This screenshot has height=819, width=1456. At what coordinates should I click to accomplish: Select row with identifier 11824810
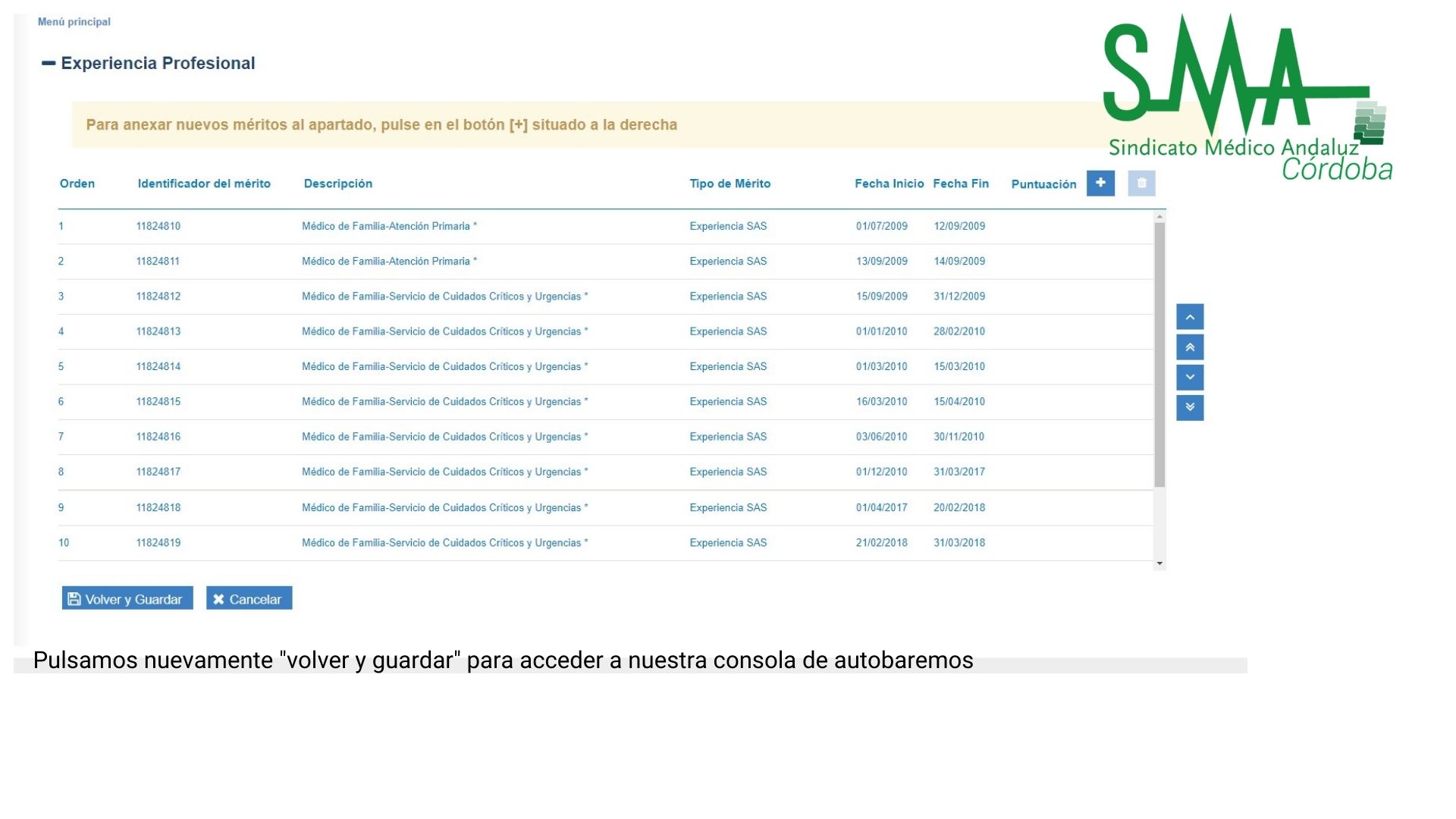[158, 226]
